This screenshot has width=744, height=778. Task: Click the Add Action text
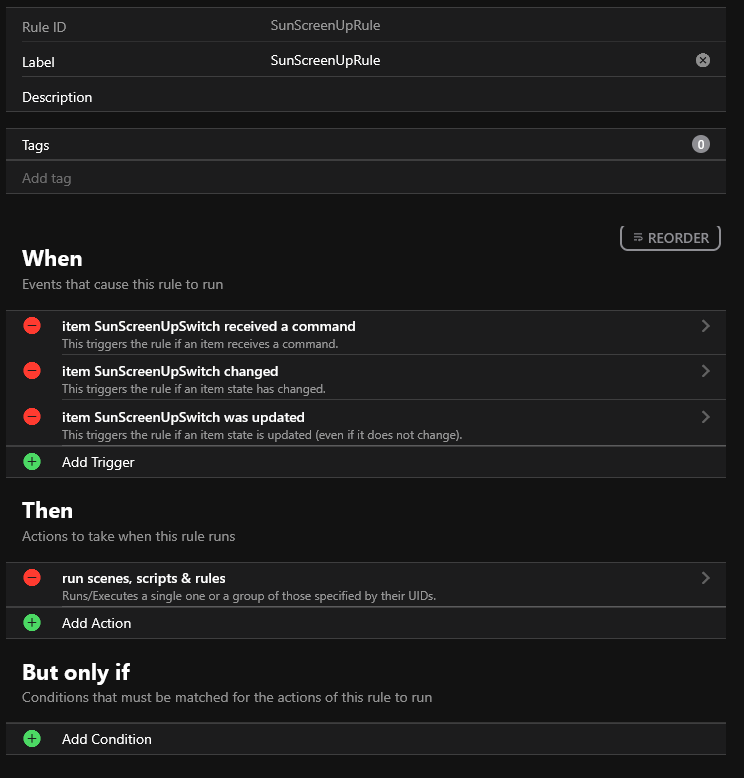96,623
